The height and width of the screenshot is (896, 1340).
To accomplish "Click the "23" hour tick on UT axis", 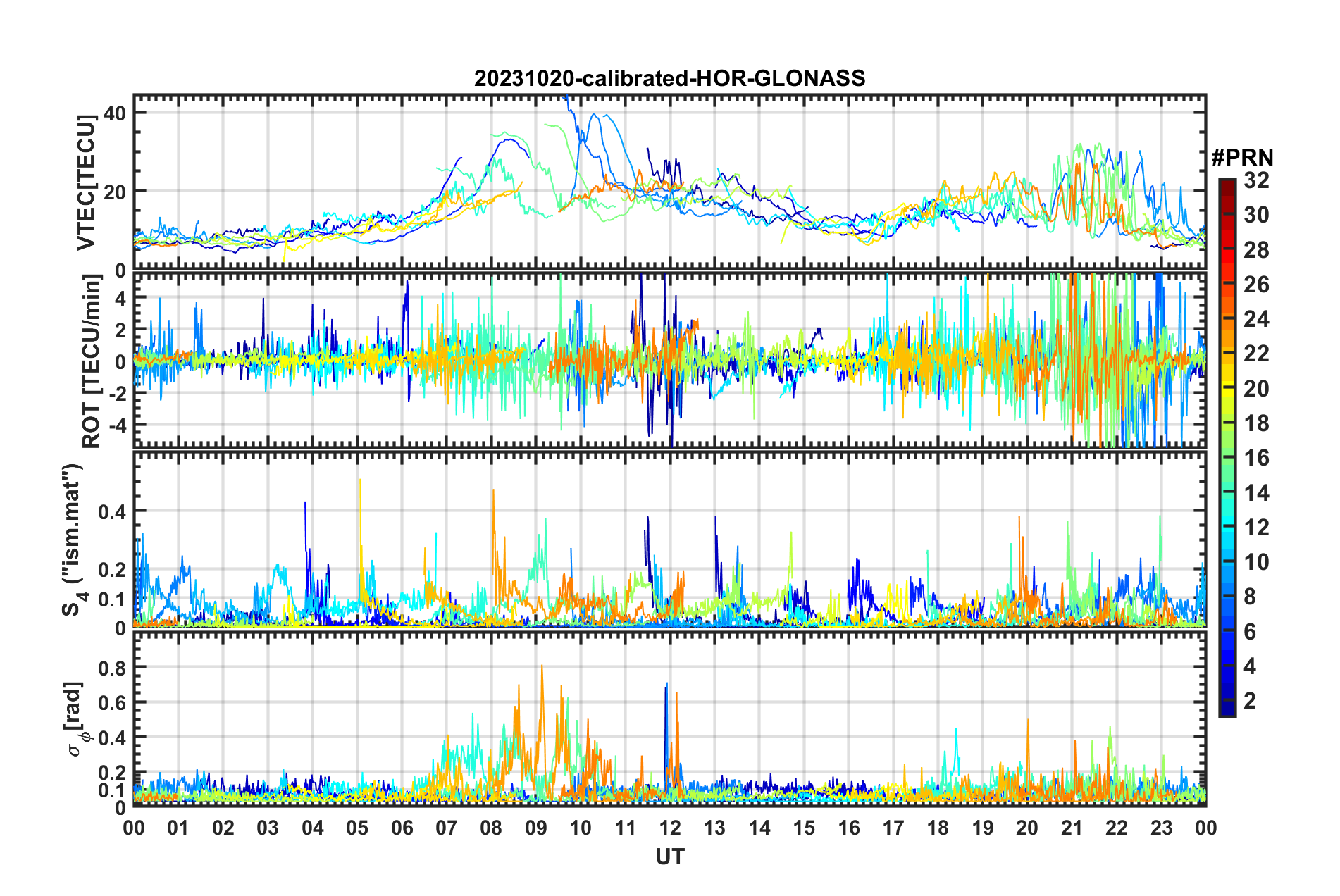I will [x=1162, y=828].
